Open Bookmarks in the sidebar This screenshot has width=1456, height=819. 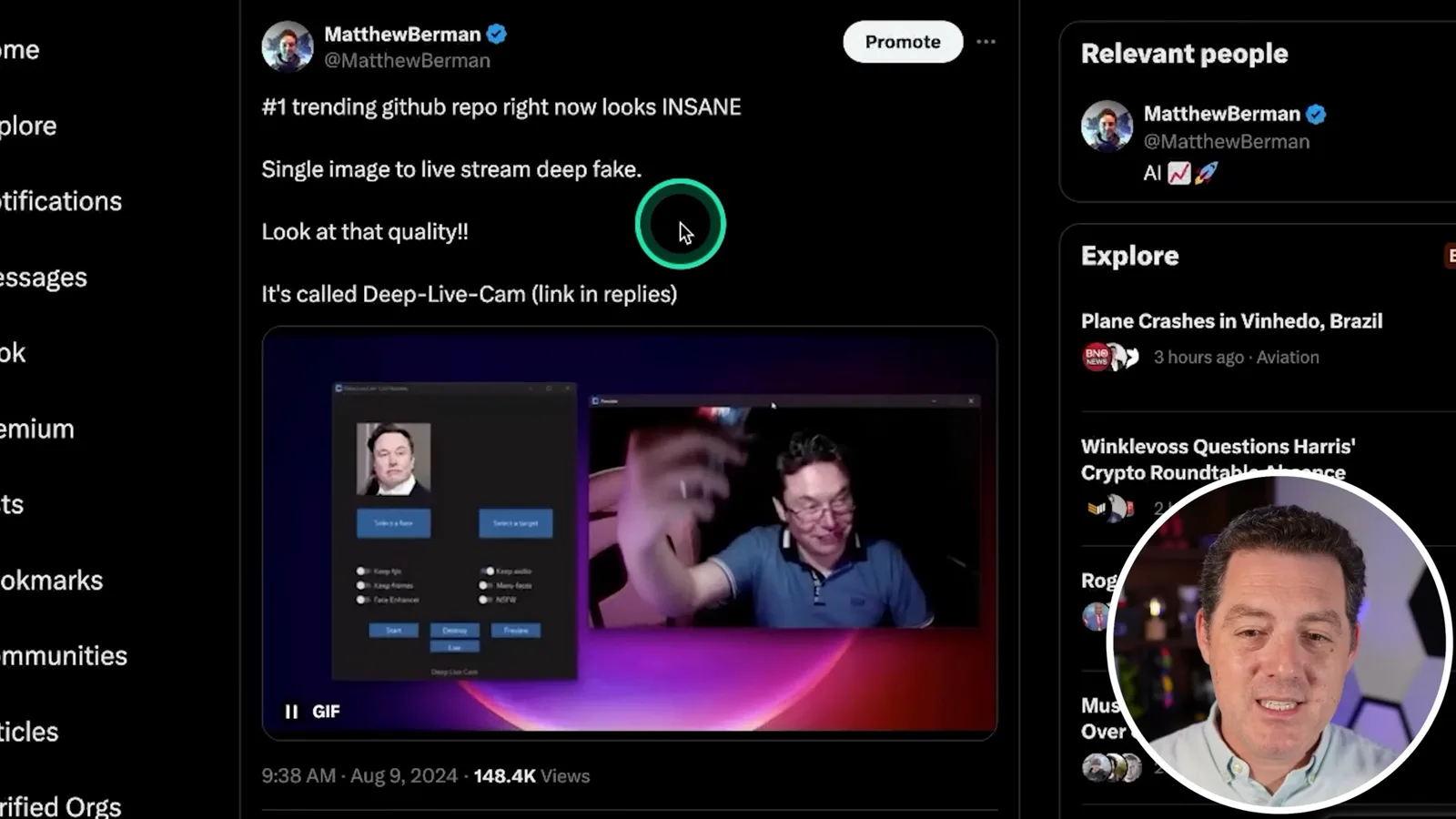(51, 581)
